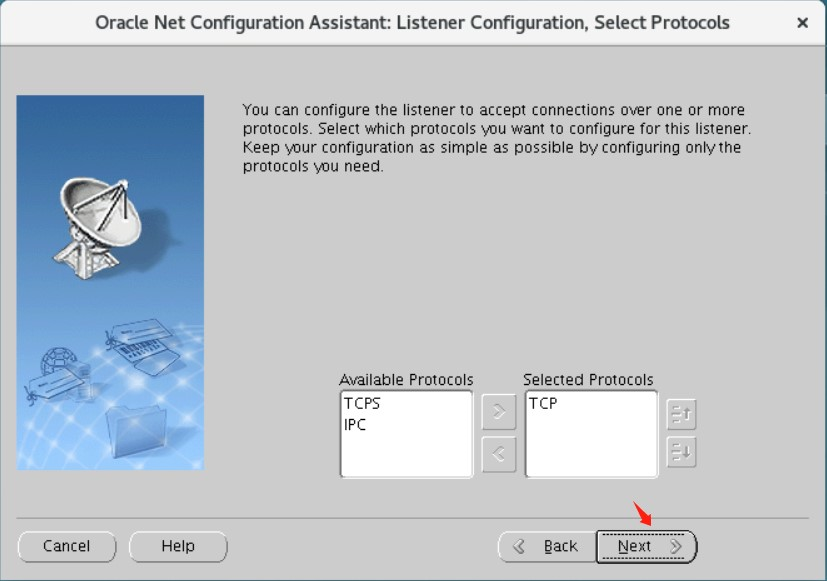Click the Next button

point(647,546)
